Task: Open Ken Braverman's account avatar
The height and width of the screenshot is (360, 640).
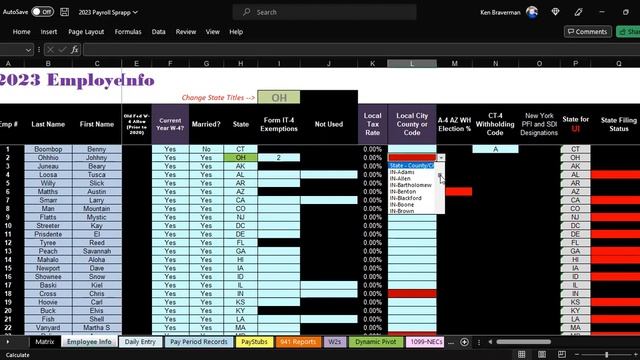Action: click(x=531, y=12)
